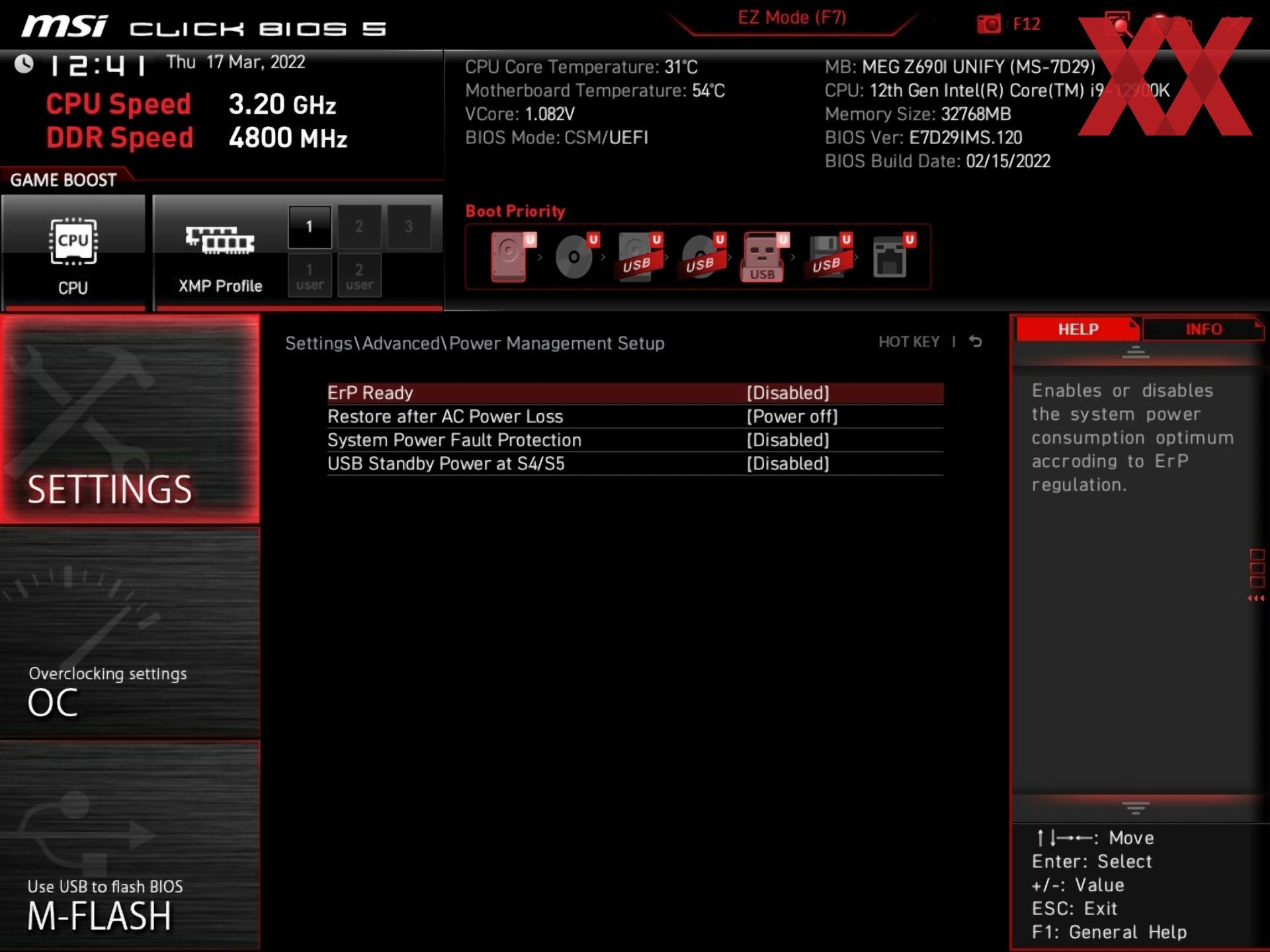Image resolution: width=1270 pixels, height=952 pixels.
Task: Select XMP user profile 1
Action: pos(310,276)
